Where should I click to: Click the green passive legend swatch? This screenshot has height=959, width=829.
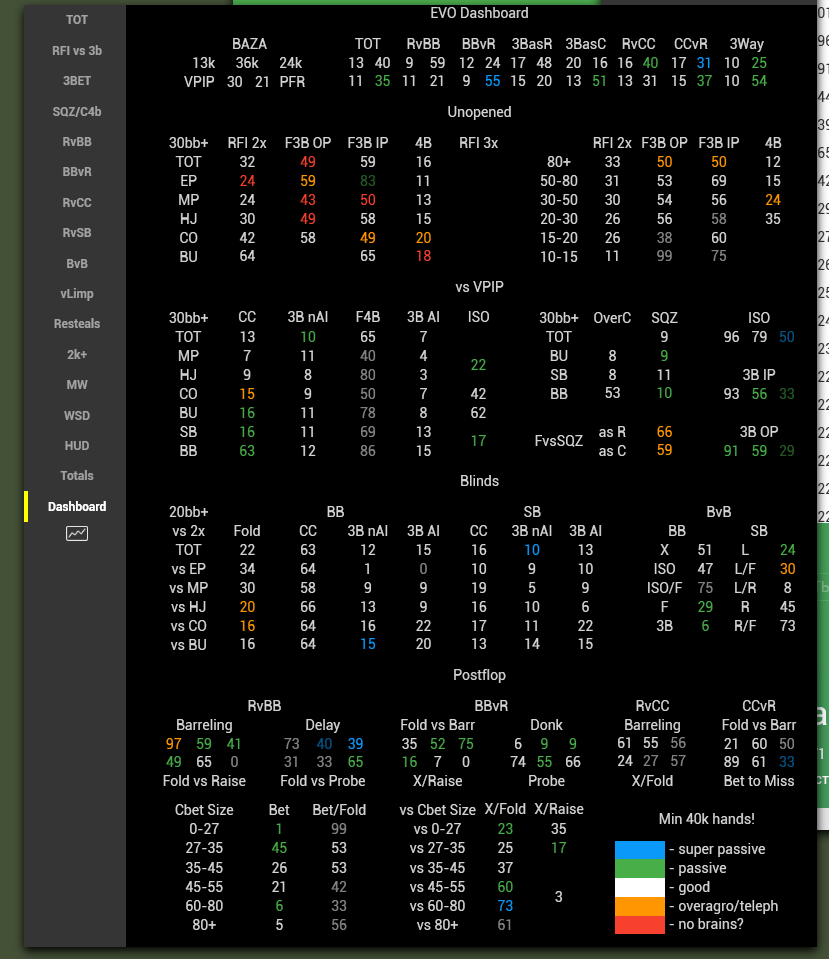click(639, 868)
